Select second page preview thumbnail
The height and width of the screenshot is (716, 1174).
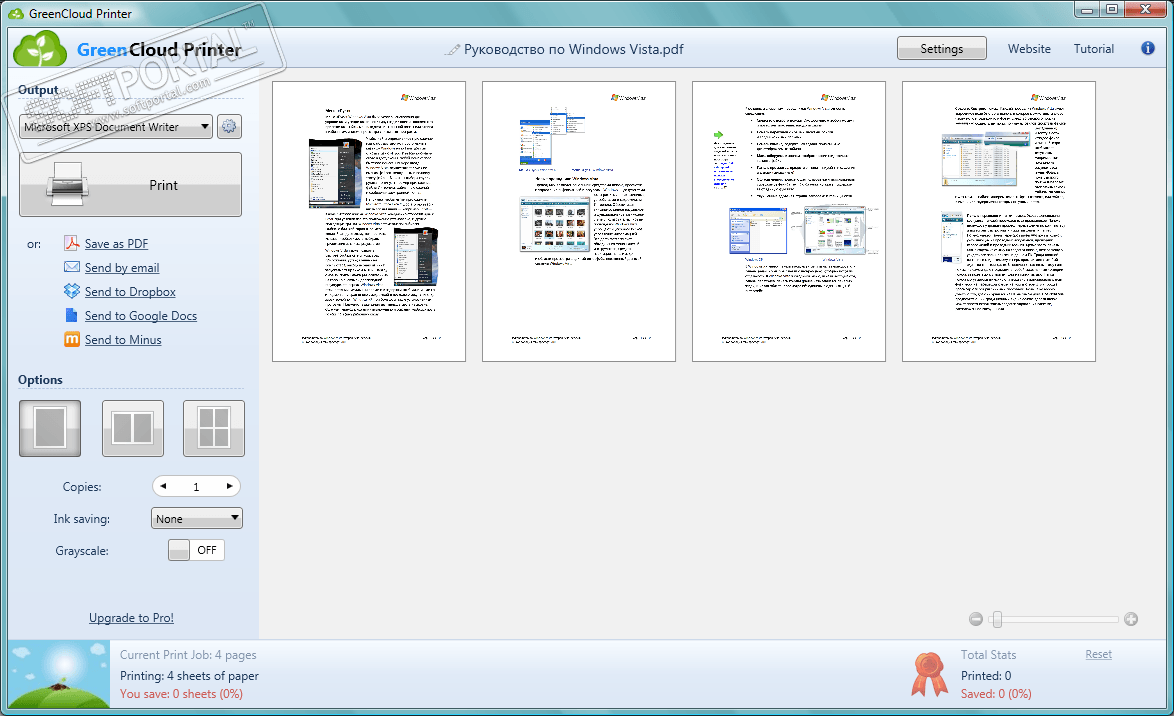579,222
